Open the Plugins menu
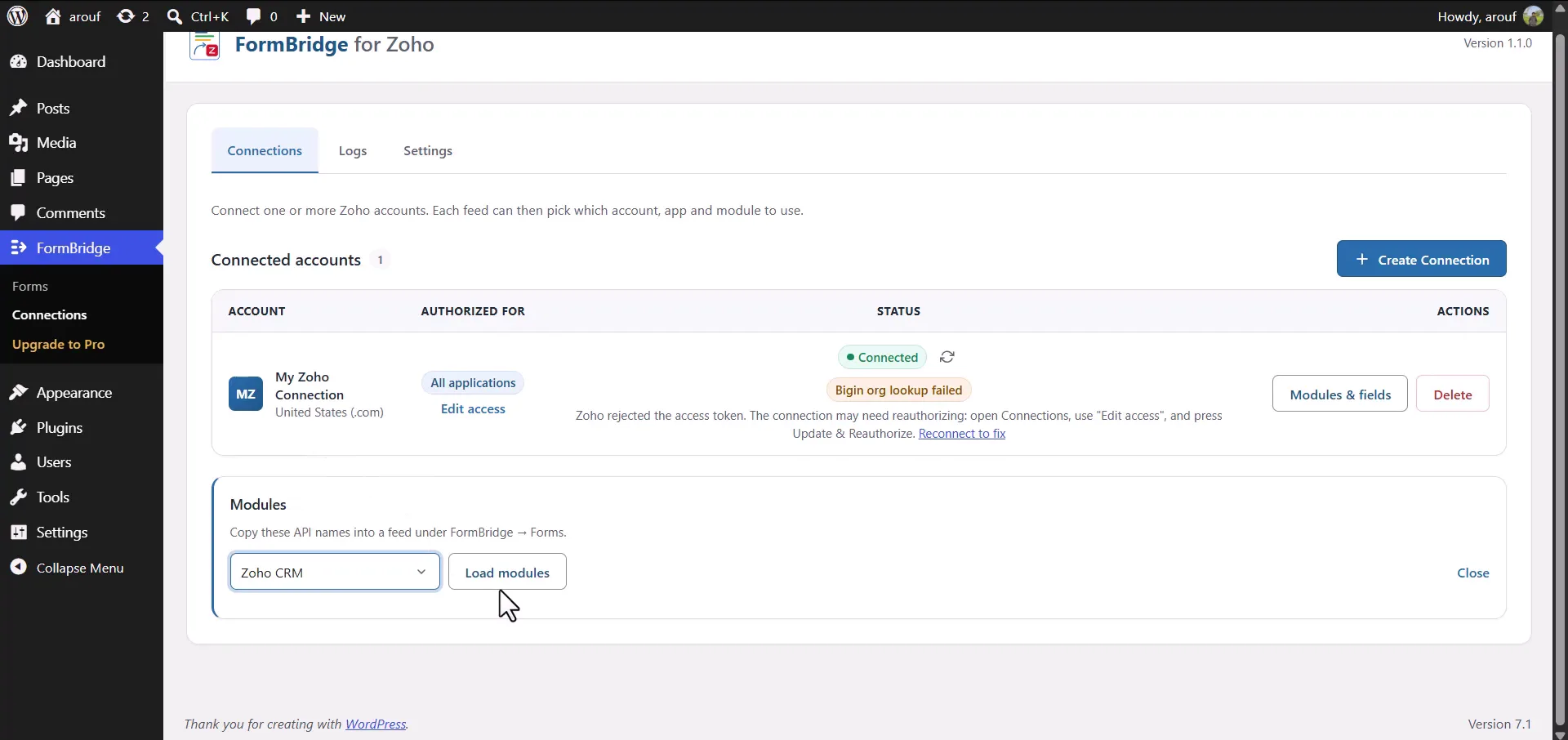1568x740 pixels. coord(82,428)
